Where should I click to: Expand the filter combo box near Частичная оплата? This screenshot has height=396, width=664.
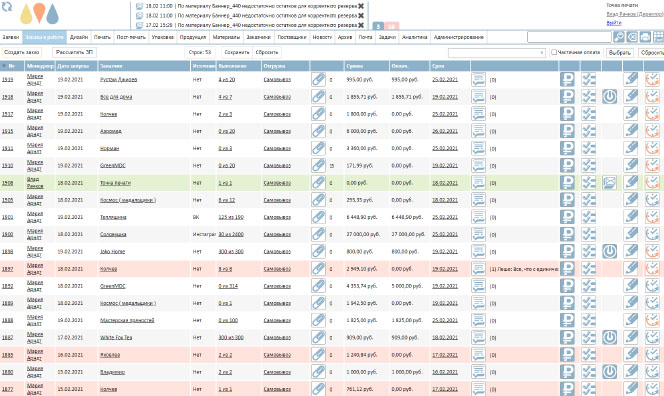pos(542,53)
